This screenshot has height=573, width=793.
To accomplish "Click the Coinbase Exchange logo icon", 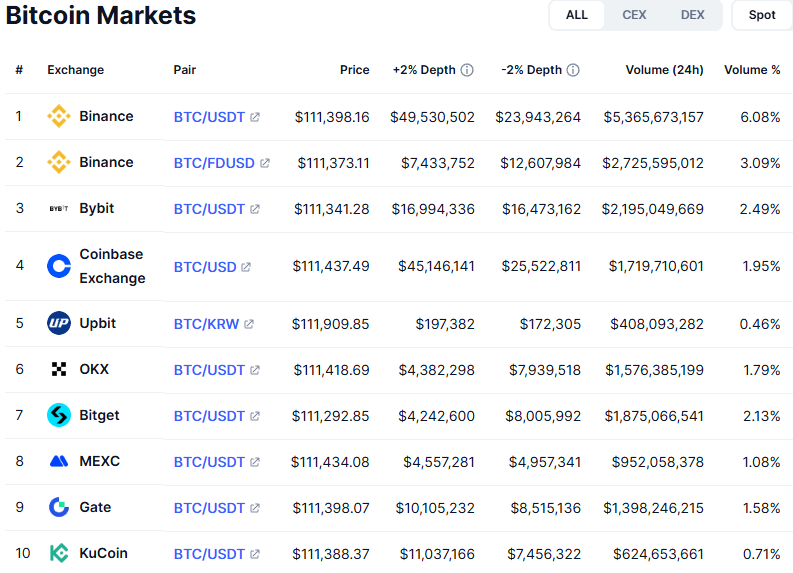I will (59, 266).
